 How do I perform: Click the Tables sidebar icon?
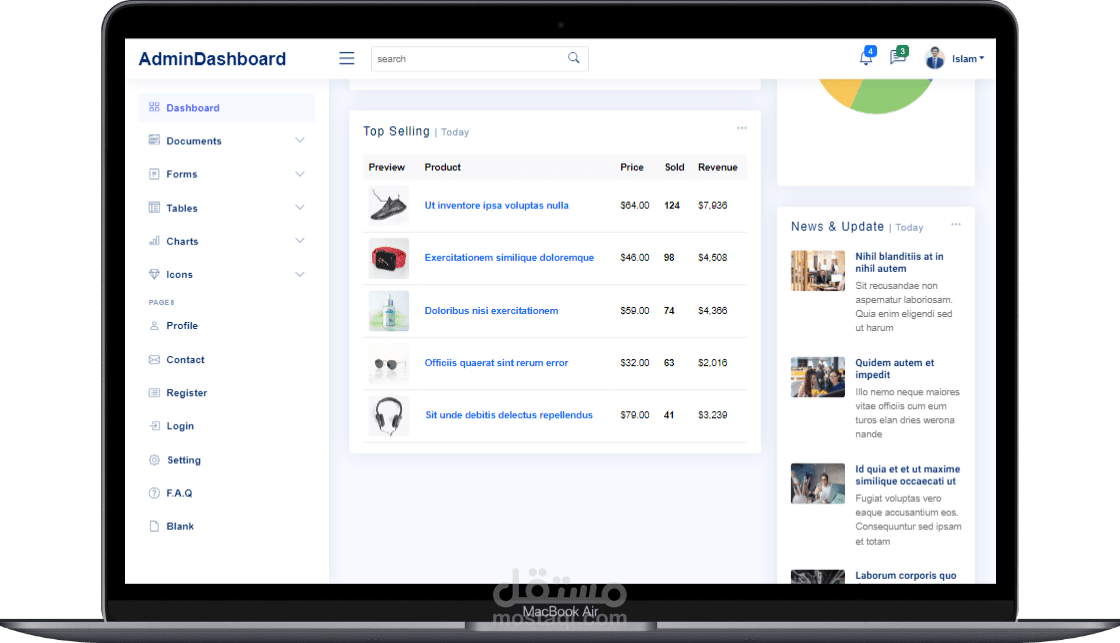pyautogui.click(x=154, y=207)
